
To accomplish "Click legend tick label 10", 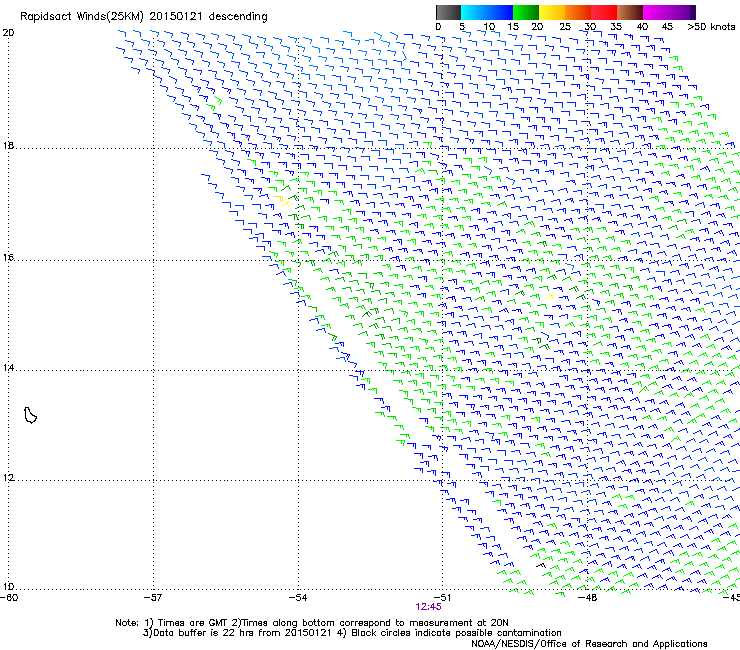I will point(489,27).
